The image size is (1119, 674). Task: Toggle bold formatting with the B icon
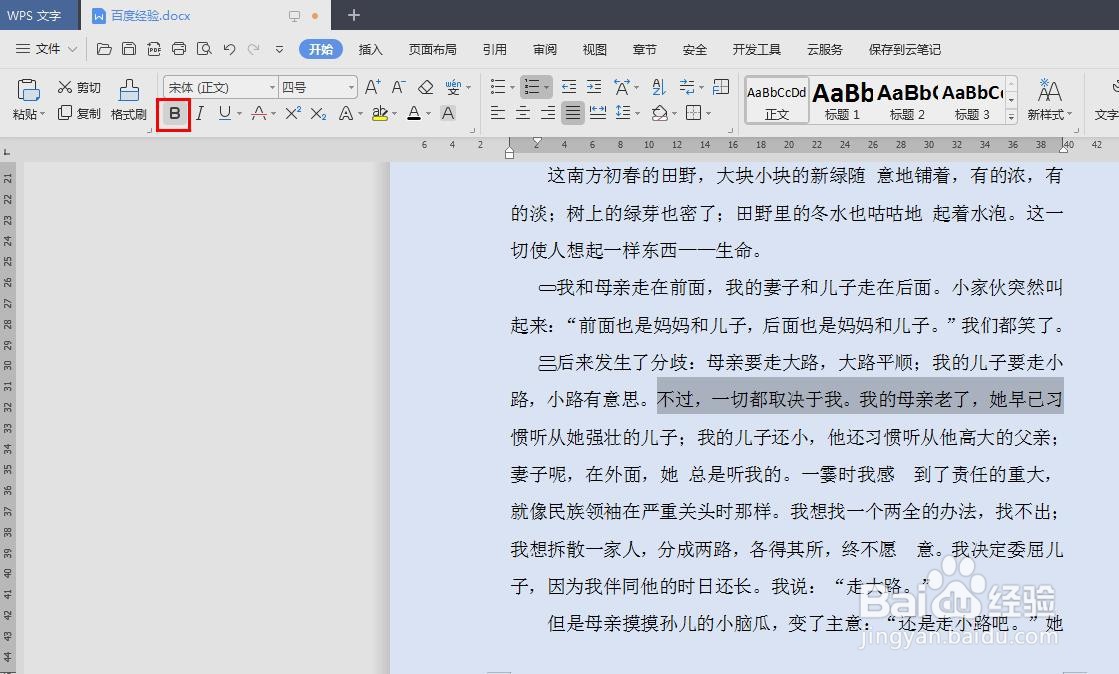coord(173,114)
